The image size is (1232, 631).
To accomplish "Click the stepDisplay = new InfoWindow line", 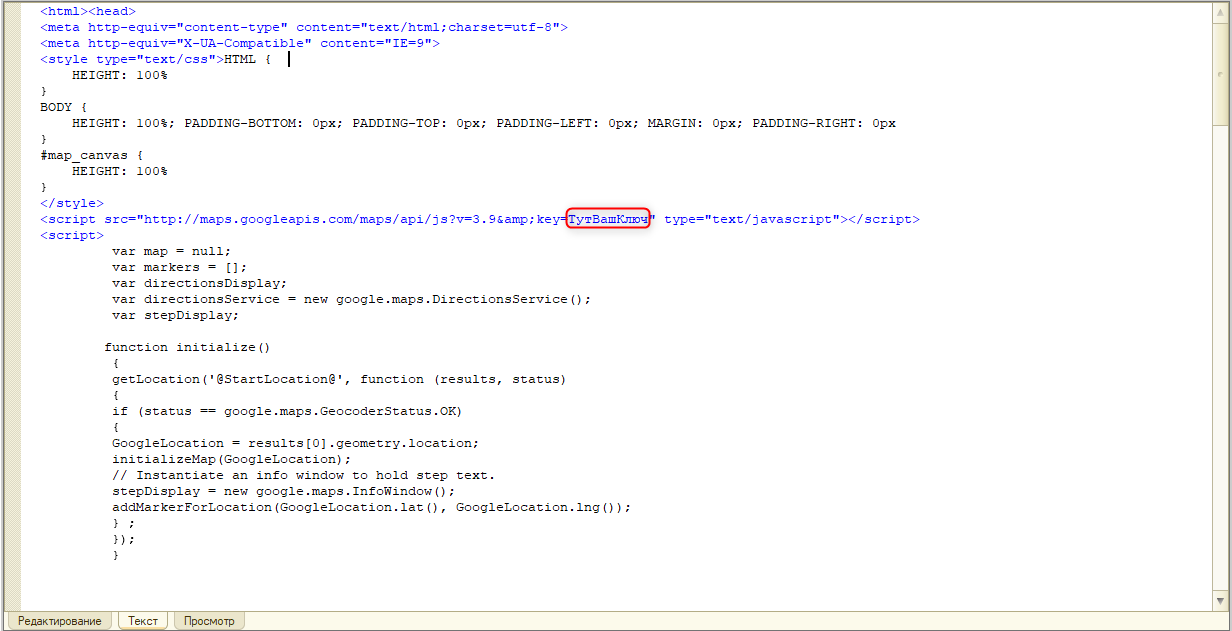I will click(x=284, y=491).
